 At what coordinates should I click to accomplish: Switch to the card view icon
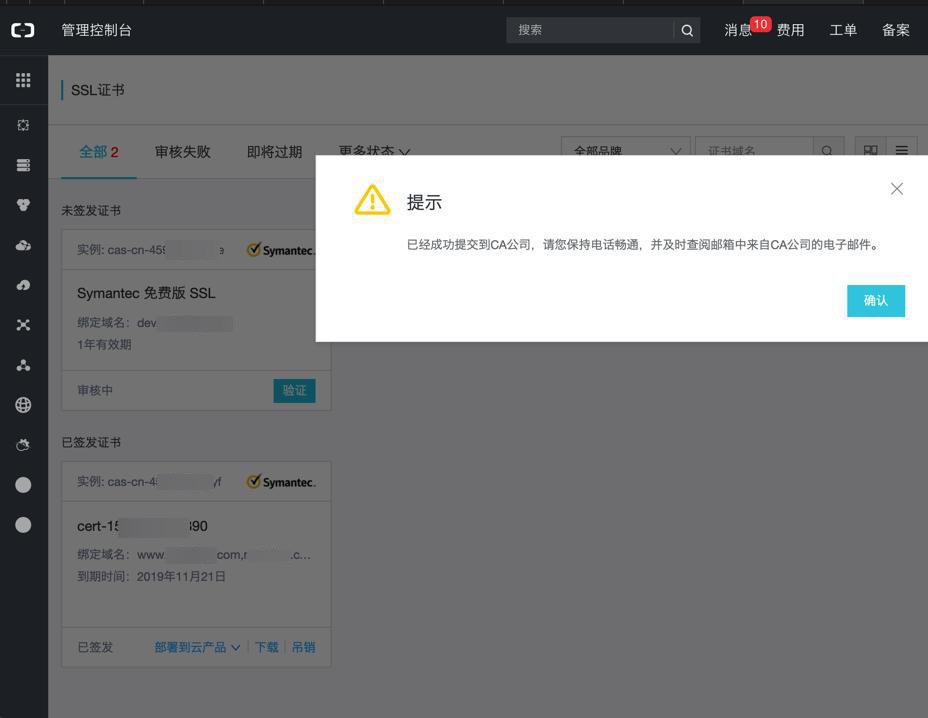pyautogui.click(x=871, y=150)
